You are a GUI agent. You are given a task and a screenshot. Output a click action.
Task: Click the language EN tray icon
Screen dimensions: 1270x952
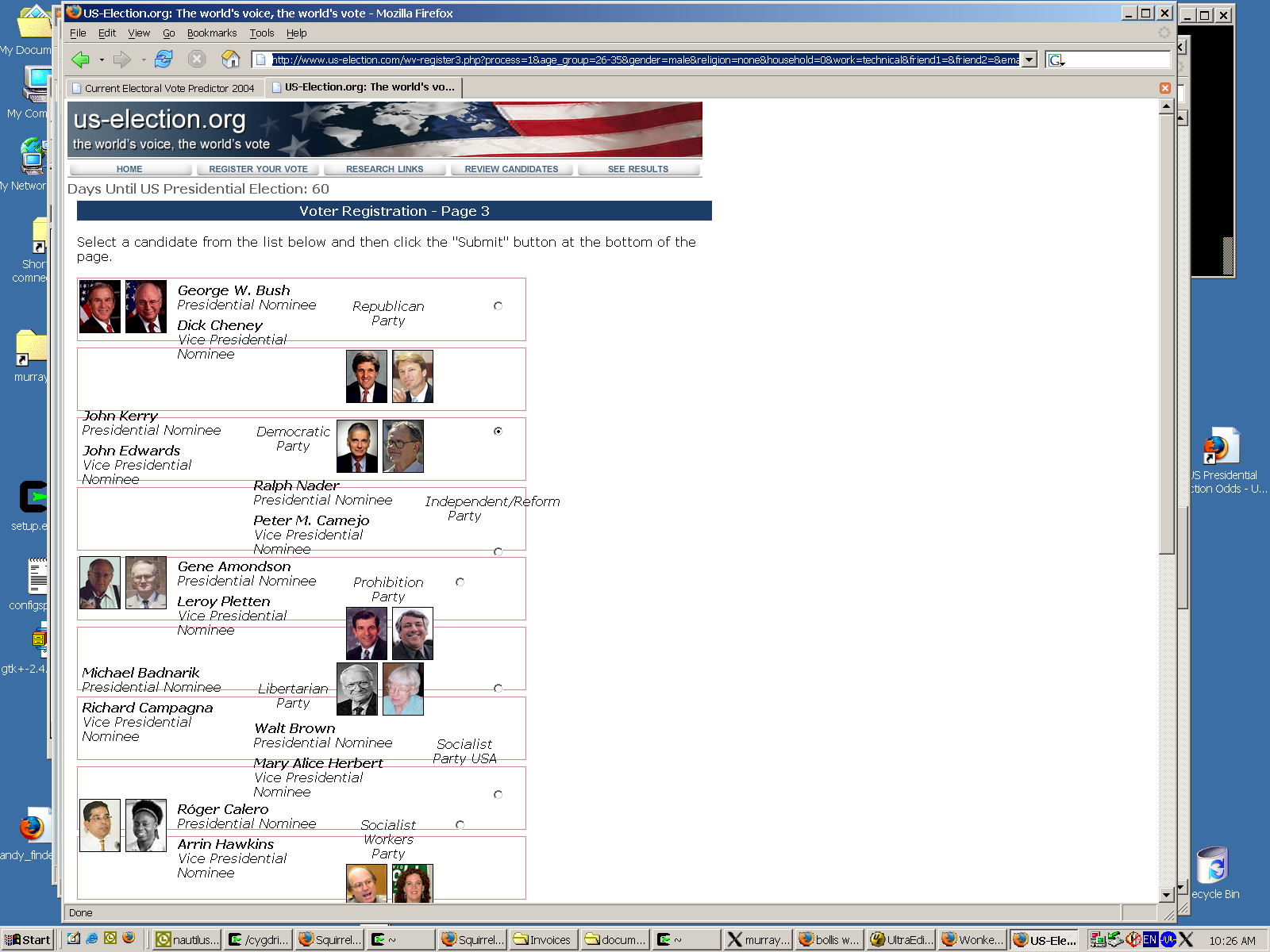pos(1149,939)
